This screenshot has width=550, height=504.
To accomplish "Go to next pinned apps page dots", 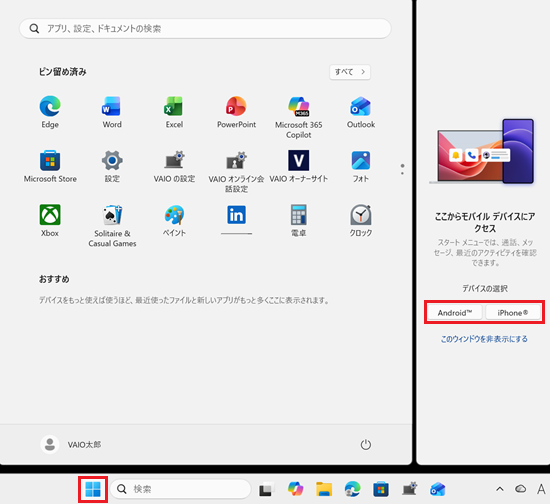I will (x=402, y=169).
